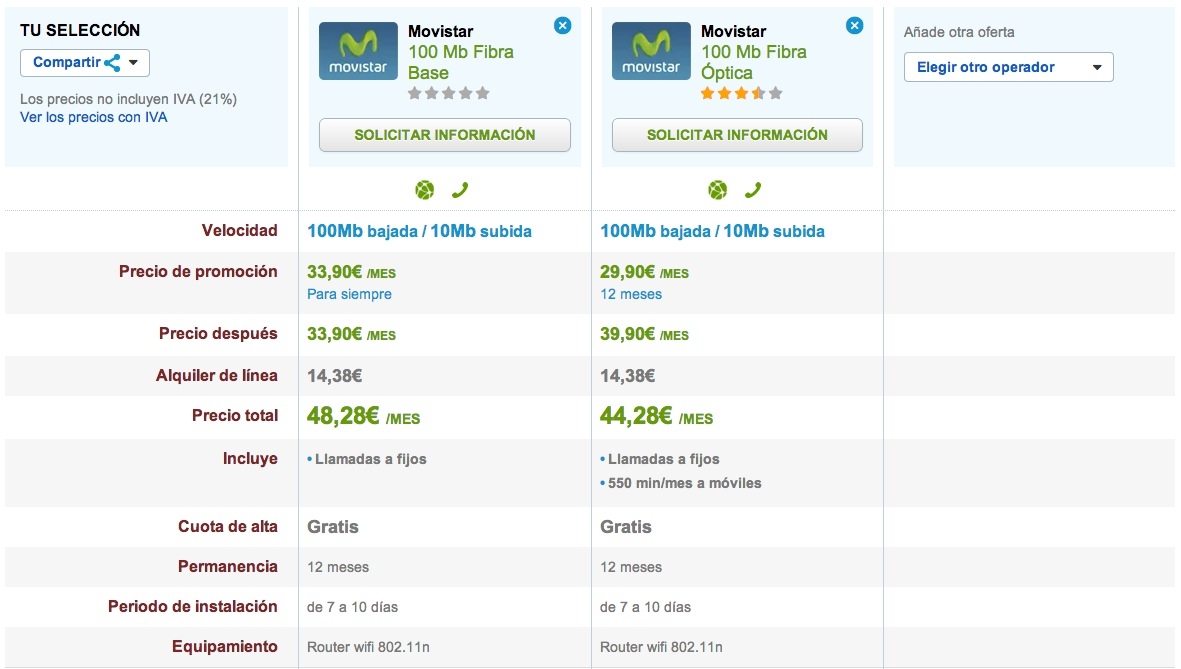This screenshot has width=1181, height=669.
Task: Open the Ver los precios con IVA link
Action: click(93, 118)
